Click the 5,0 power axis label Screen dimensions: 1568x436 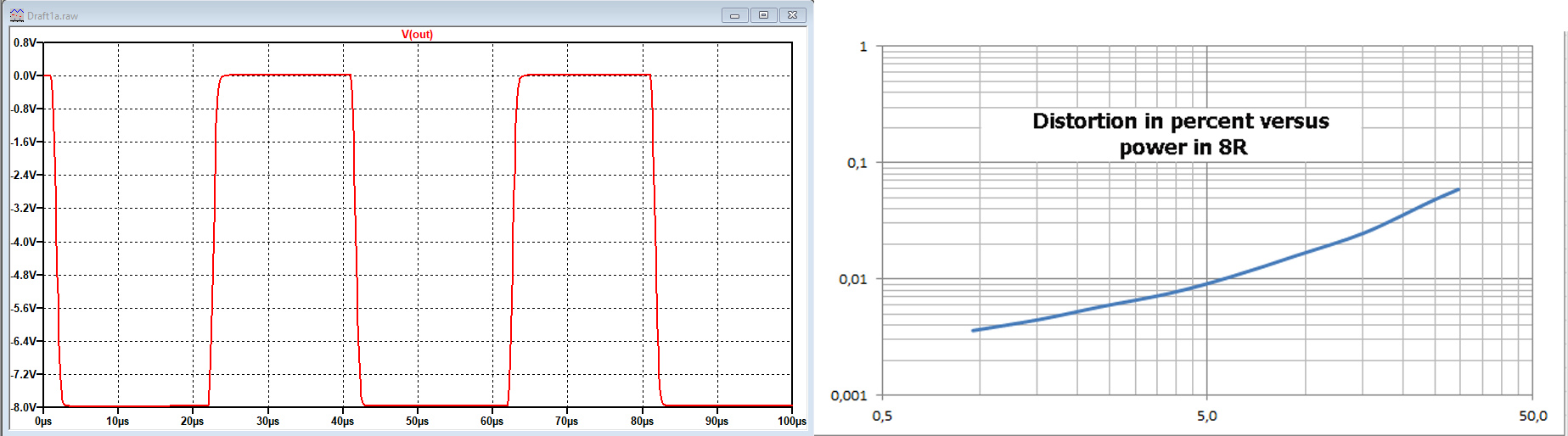point(1206,416)
